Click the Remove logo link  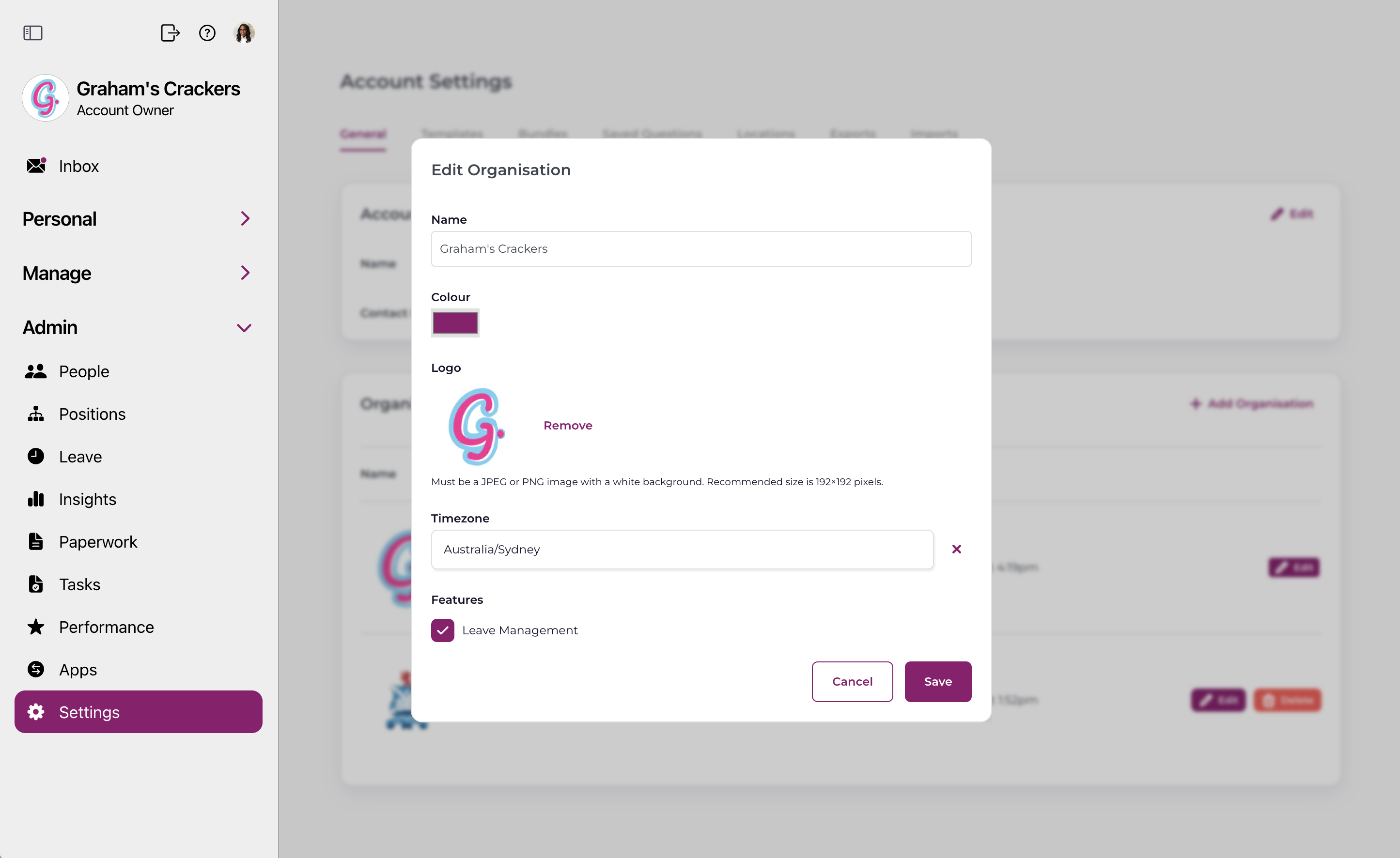point(568,425)
